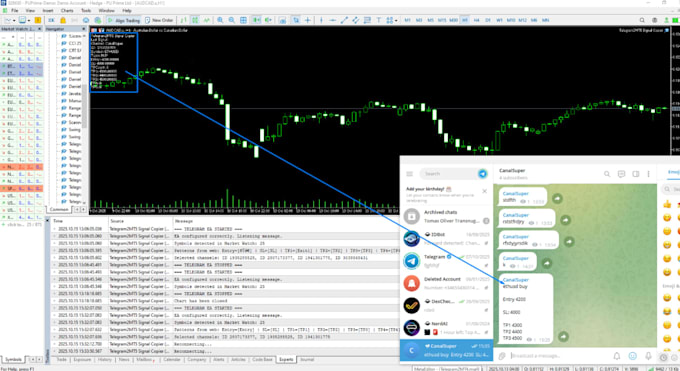Open the NerdAI chat

447,328
